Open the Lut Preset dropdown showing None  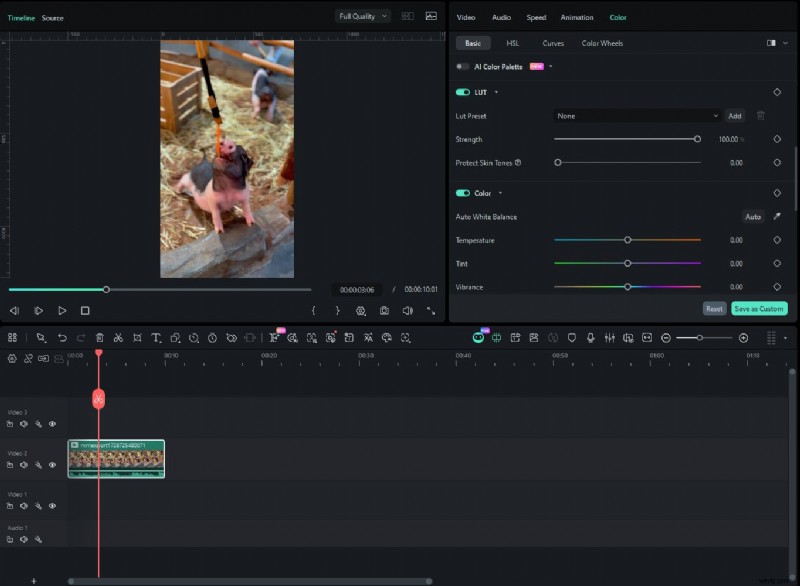pyautogui.click(x=637, y=116)
